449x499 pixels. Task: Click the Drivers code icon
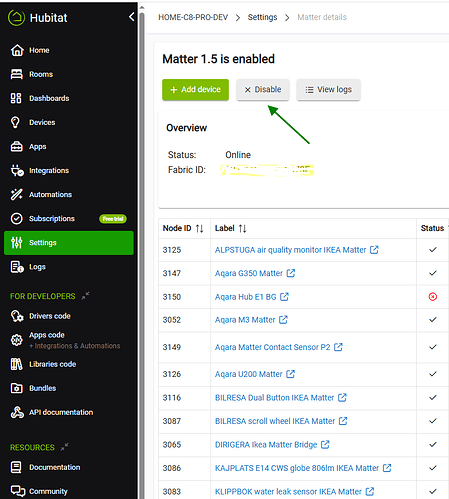tap(17, 316)
